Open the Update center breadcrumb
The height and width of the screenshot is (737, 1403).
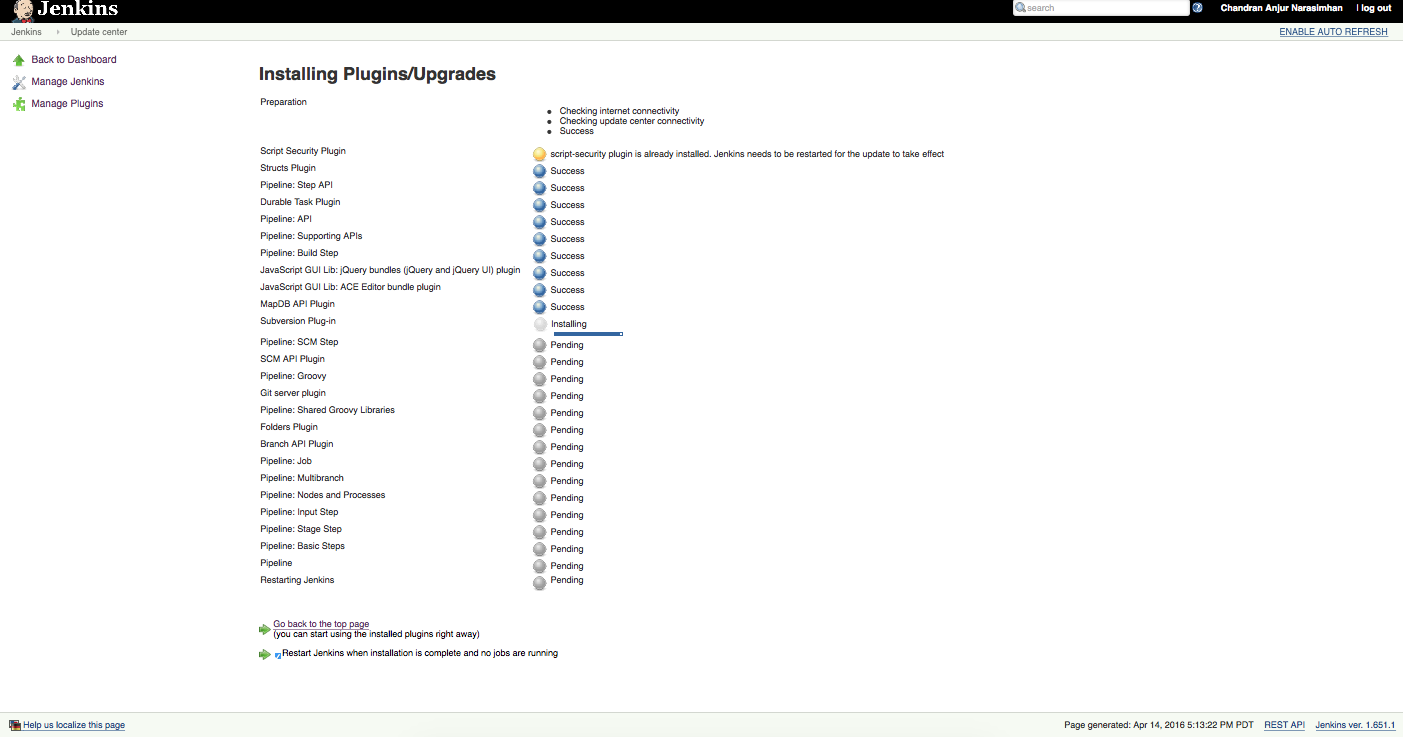99,32
